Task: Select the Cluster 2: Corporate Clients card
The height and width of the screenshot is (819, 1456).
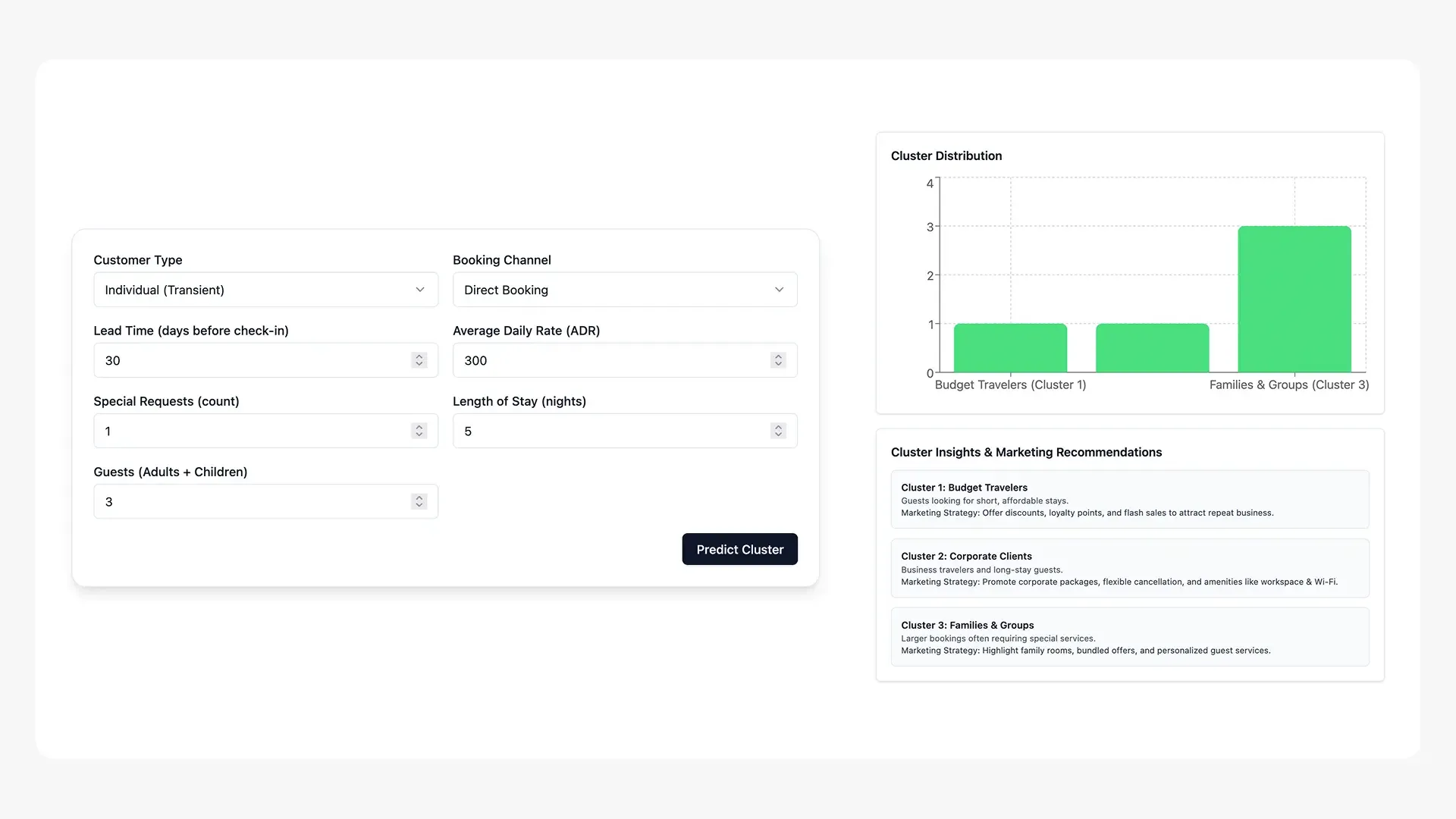Action: pos(1129,568)
